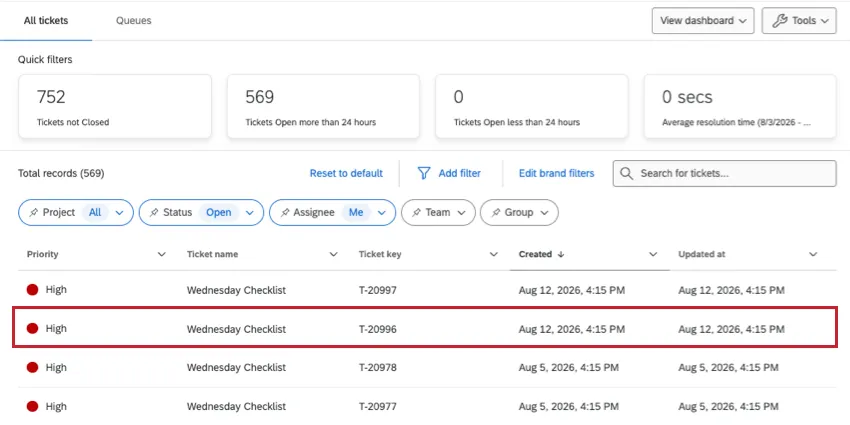Click the Reset to default link
Screen dimensions: 850x425
346,173
